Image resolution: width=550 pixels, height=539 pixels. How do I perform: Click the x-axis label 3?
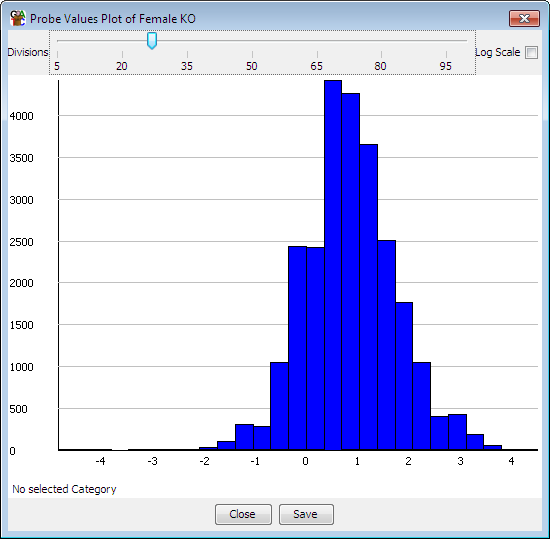coord(460,461)
